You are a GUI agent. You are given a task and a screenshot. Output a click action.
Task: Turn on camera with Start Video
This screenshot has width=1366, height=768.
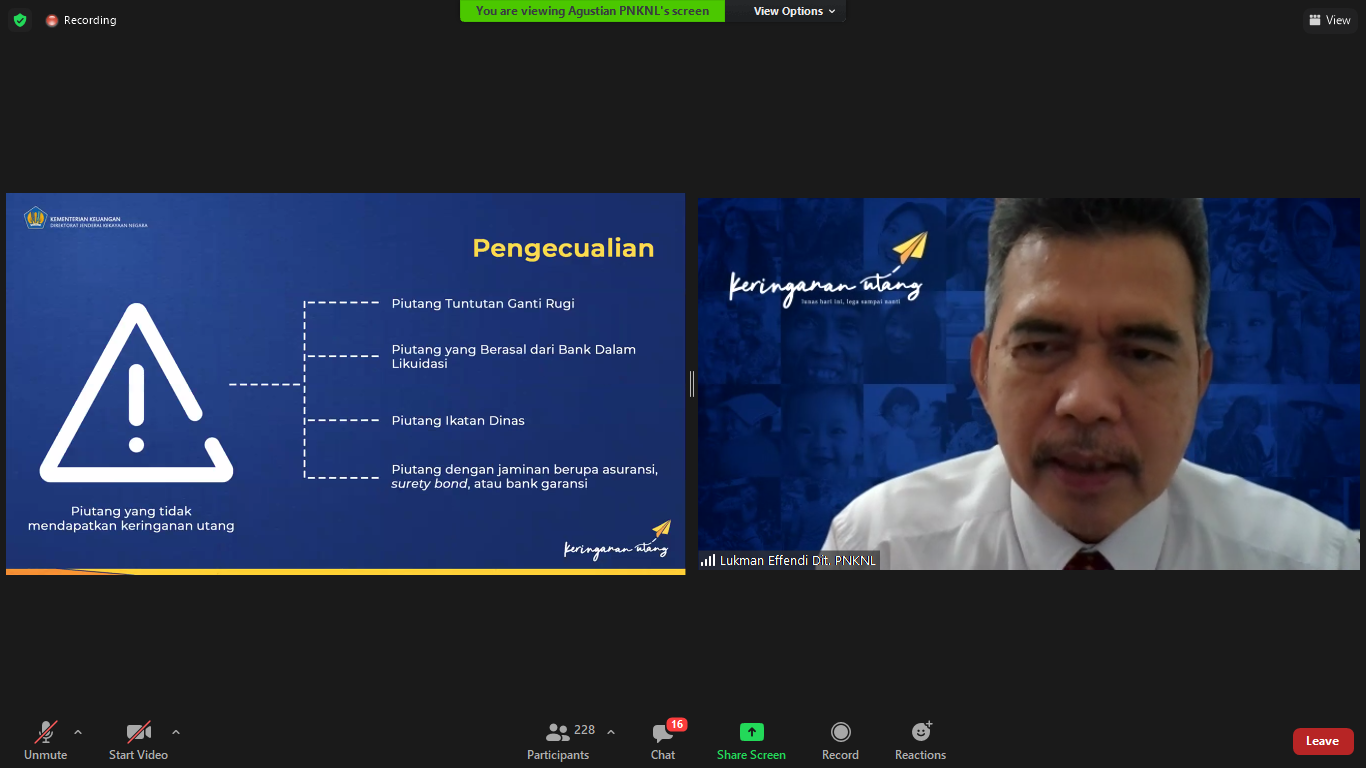138,740
